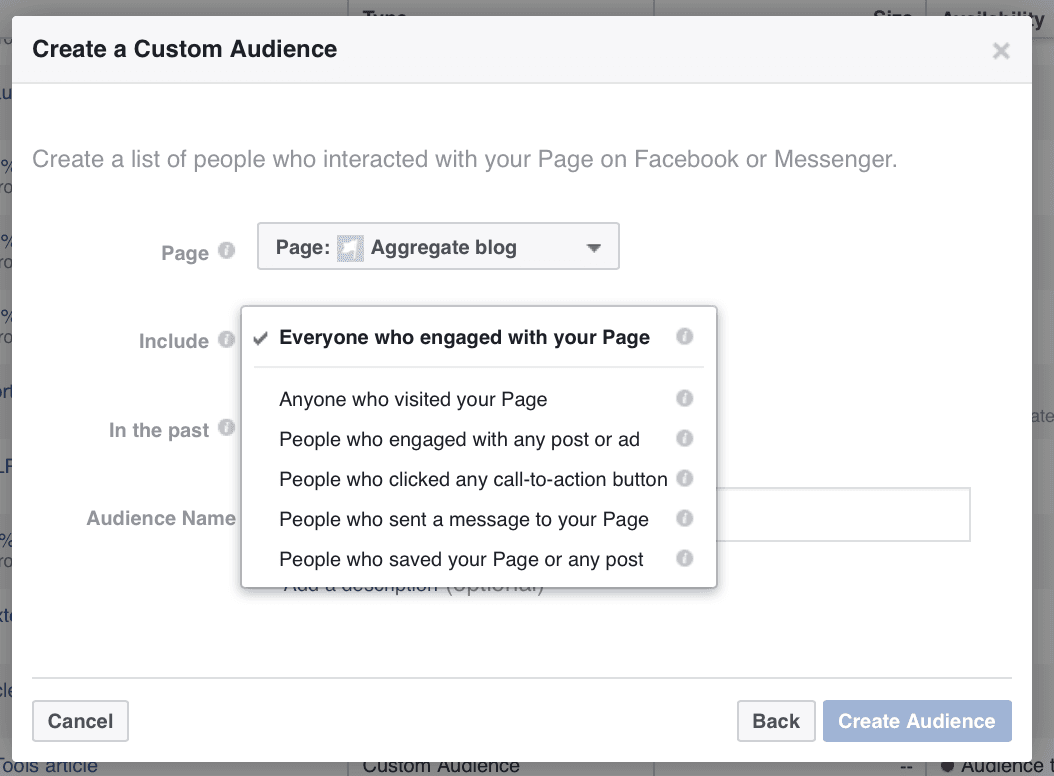1054x776 pixels.
Task: Info icon for clicked any call-to-action button
Action: tap(684, 478)
